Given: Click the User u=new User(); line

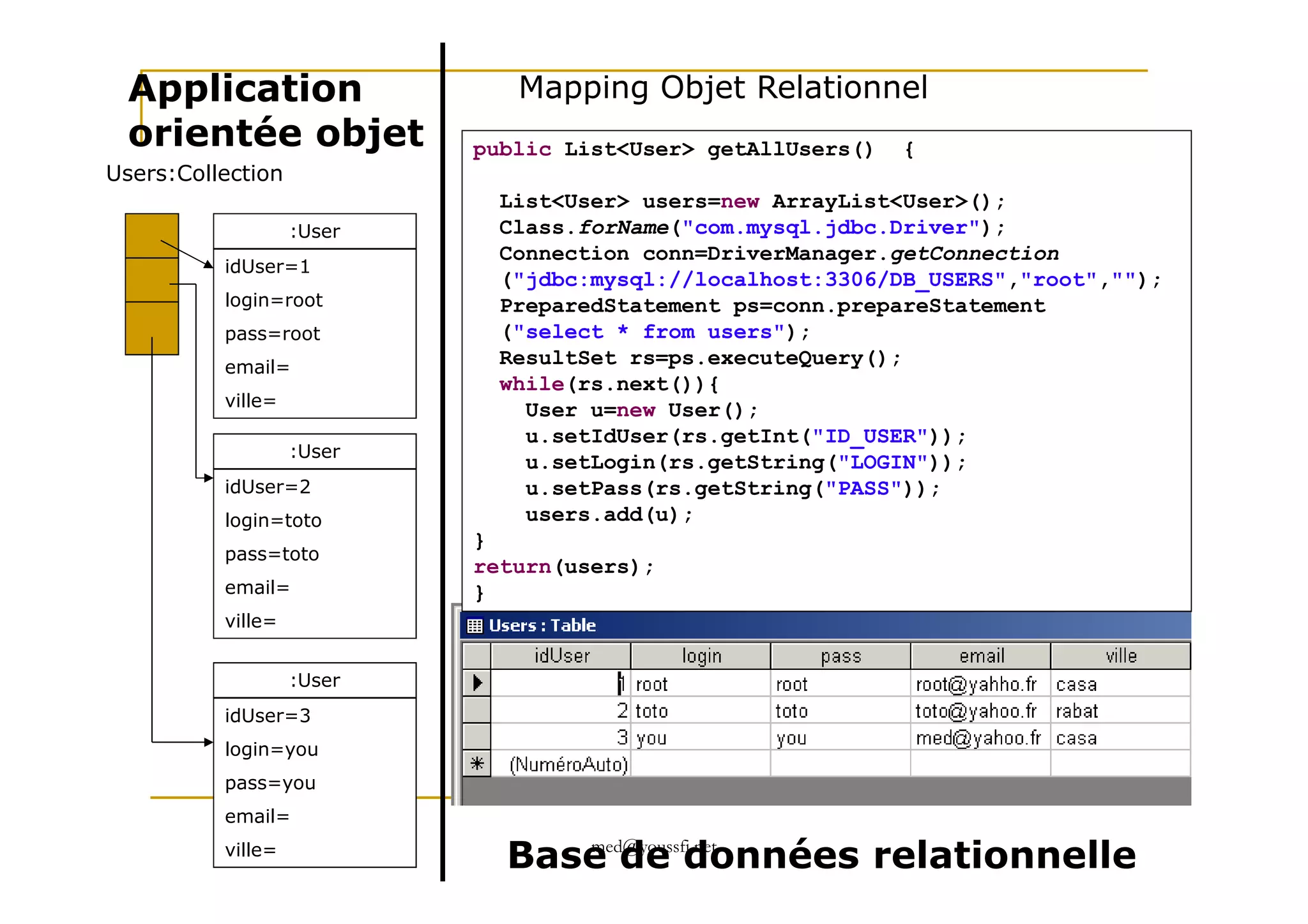Looking at the screenshot, I should pos(641,411).
